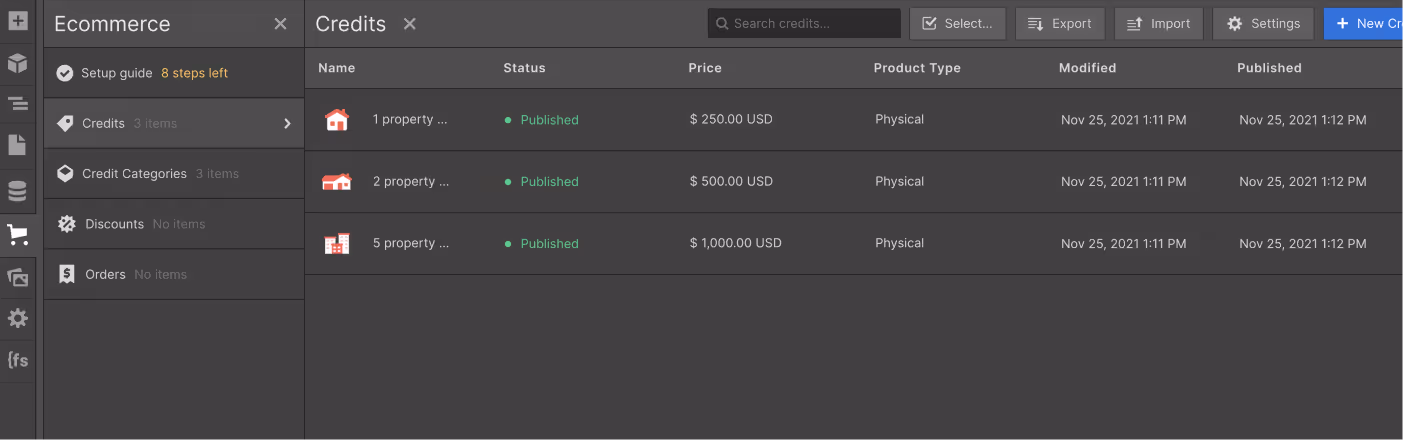Open the 1 property credit thumbnail

pos(338,120)
